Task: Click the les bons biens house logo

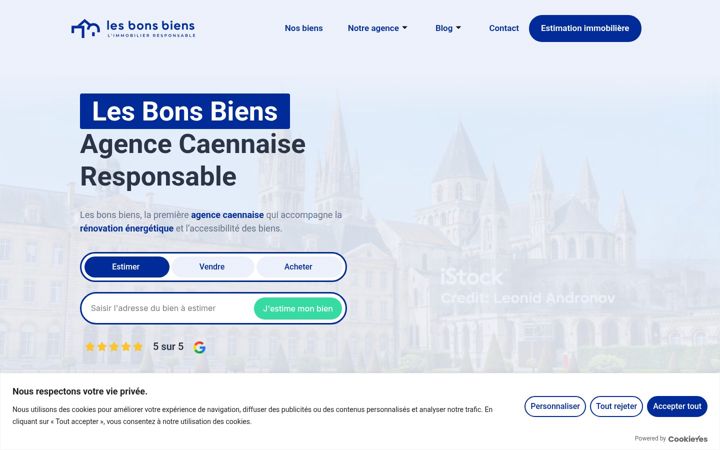Action: coord(133,28)
